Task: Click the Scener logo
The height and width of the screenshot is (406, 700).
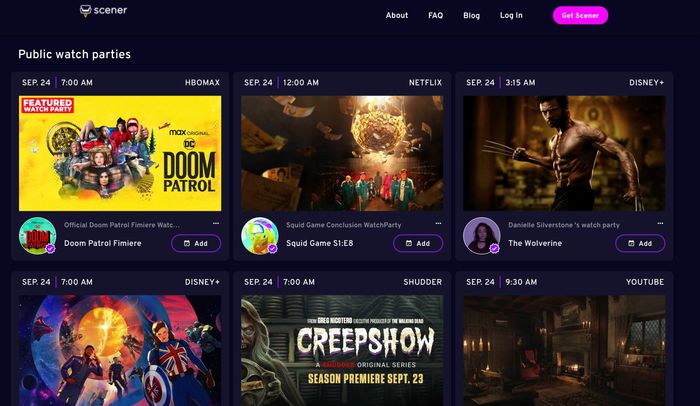Action: click(x=103, y=10)
